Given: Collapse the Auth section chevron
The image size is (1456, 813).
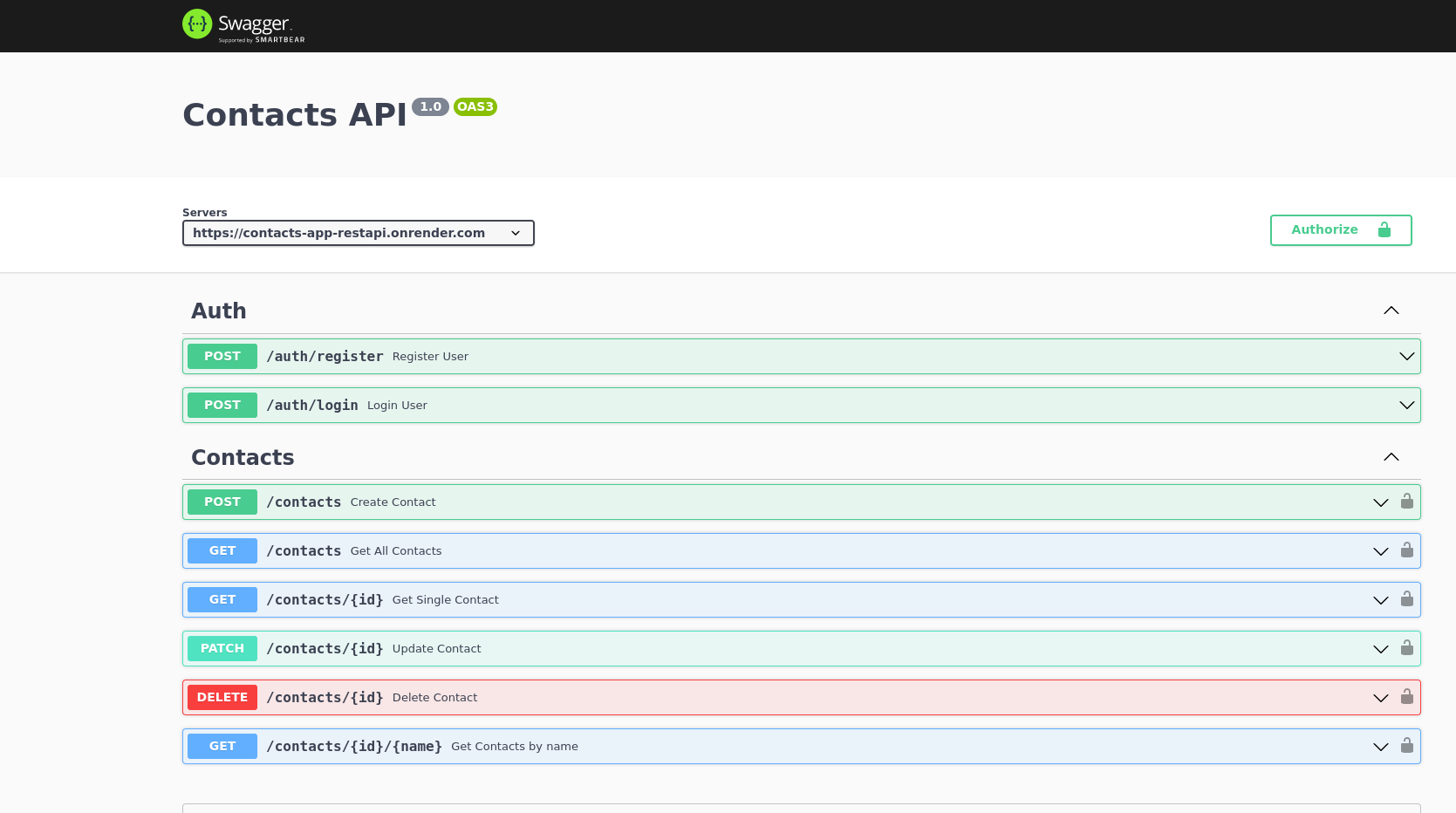Looking at the screenshot, I should (1391, 311).
